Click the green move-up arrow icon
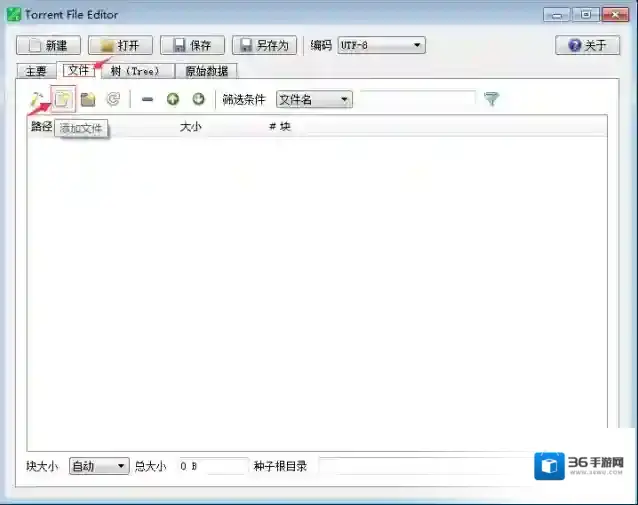The image size is (638, 505). point(173,99)
